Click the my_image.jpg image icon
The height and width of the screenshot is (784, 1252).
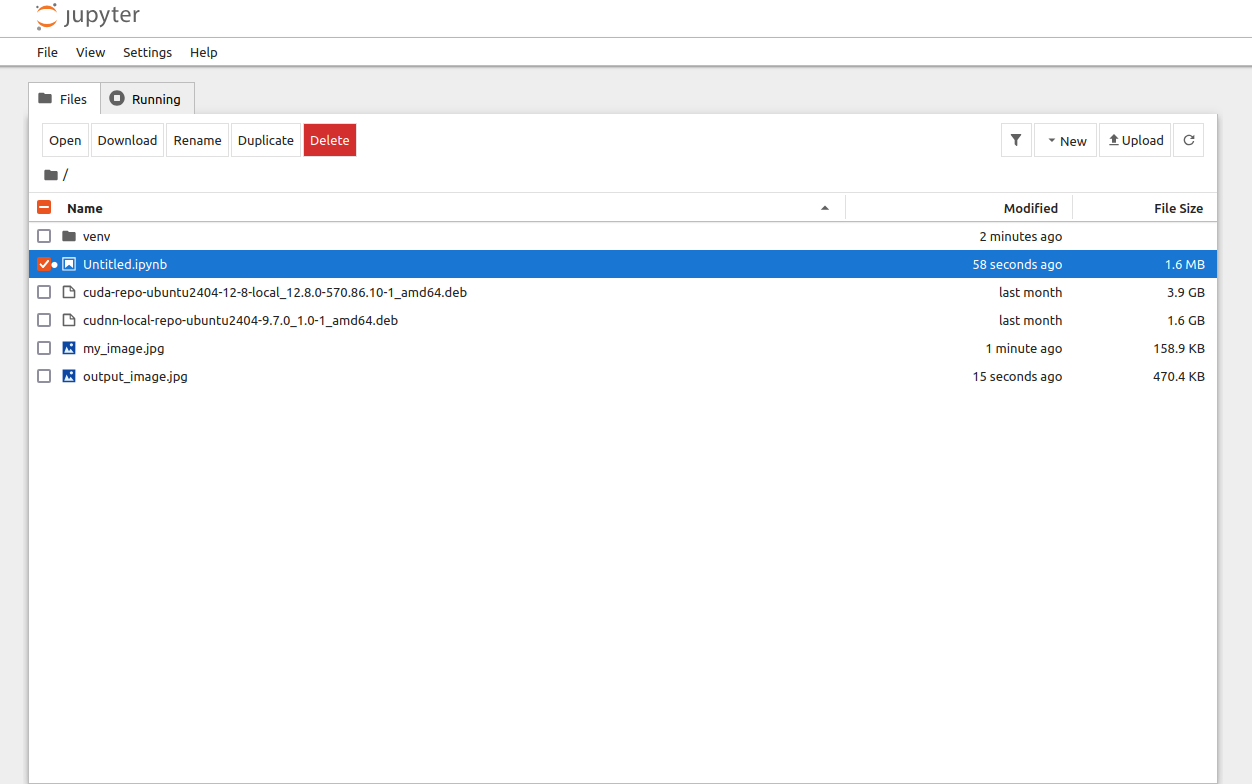tap(69, 348)
